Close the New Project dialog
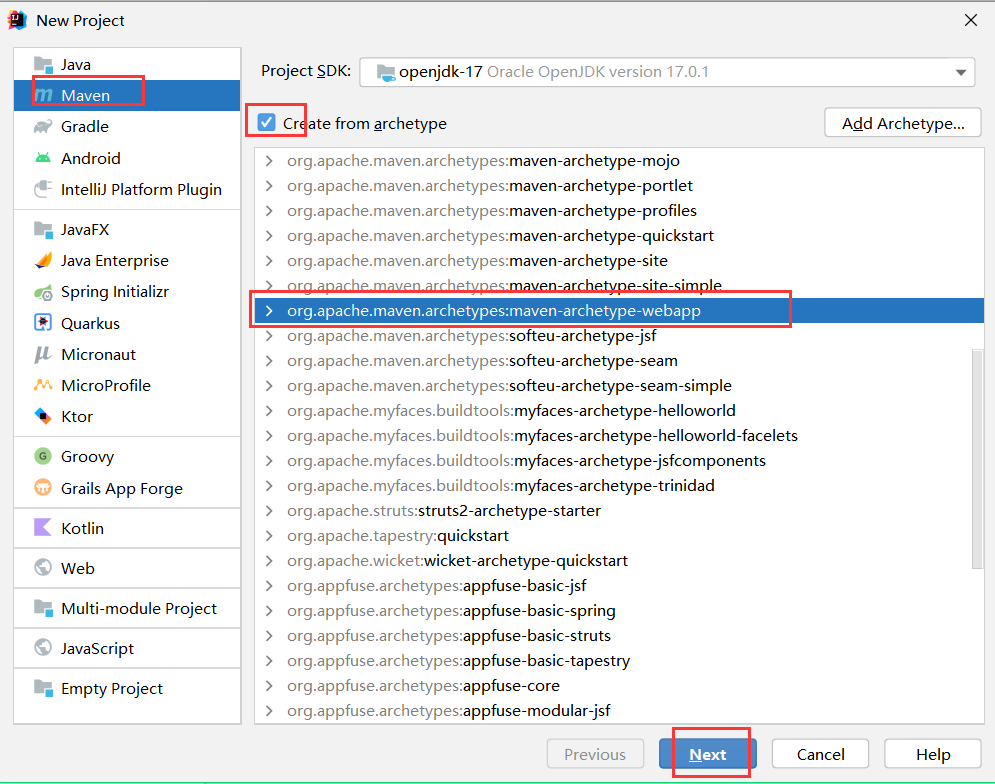 coord(970,20)
